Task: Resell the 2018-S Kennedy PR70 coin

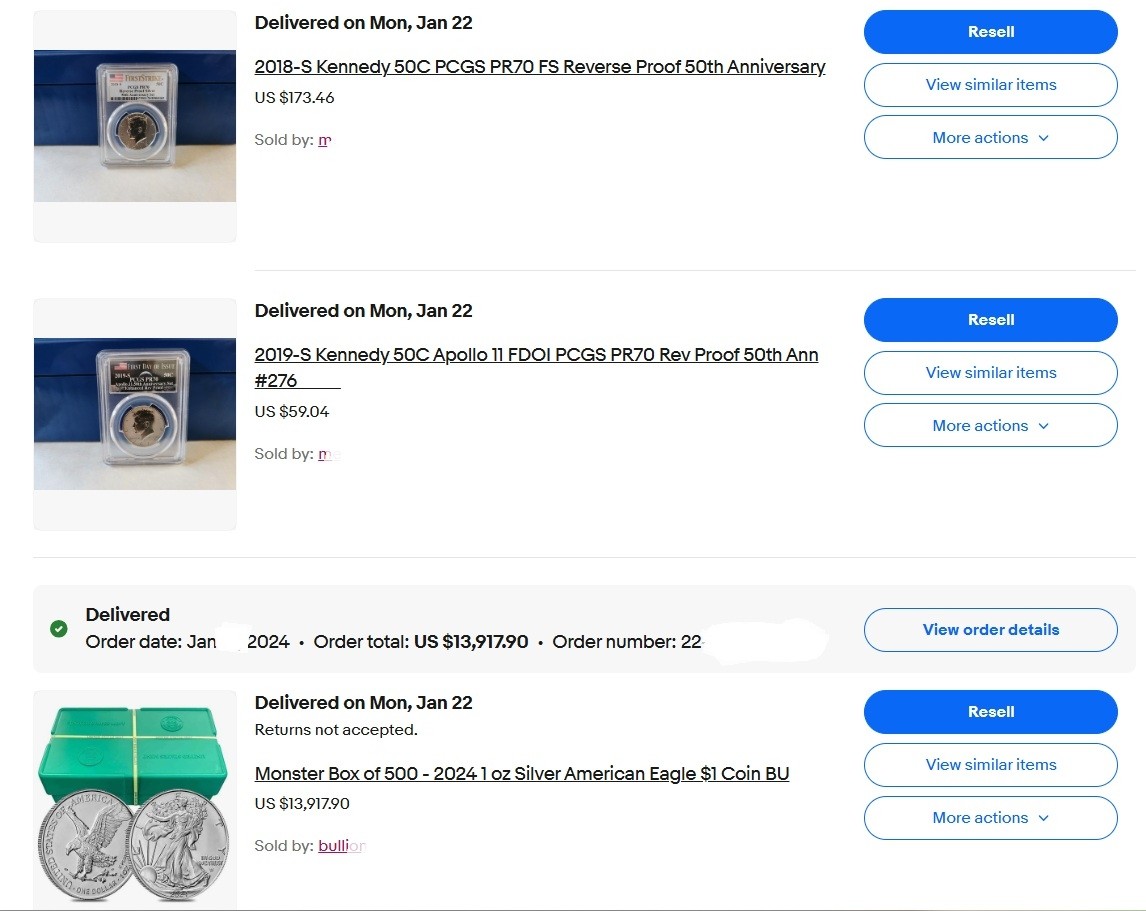Action: click(990, 32)
